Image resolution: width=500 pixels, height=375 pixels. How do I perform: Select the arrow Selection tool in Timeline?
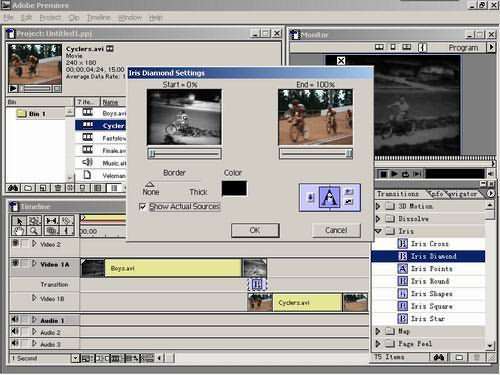[x=19, y=221]
